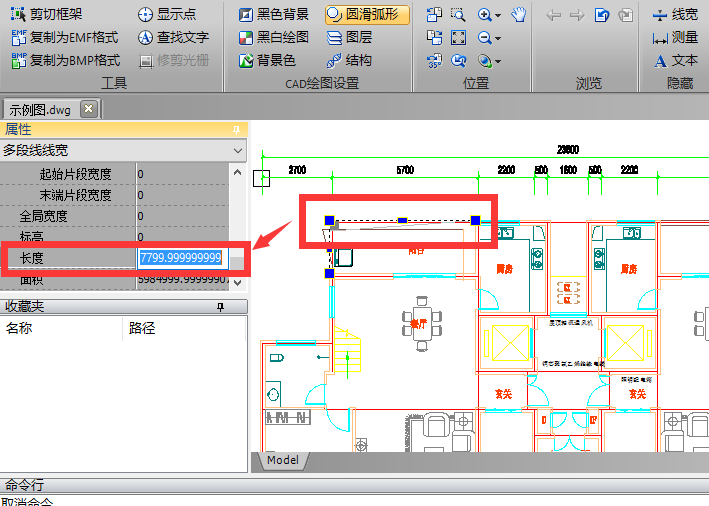Click the previous zoom view icon
The width and height of the screenshot is (709, 506).
pyautogui.click(x=458, y=61)
